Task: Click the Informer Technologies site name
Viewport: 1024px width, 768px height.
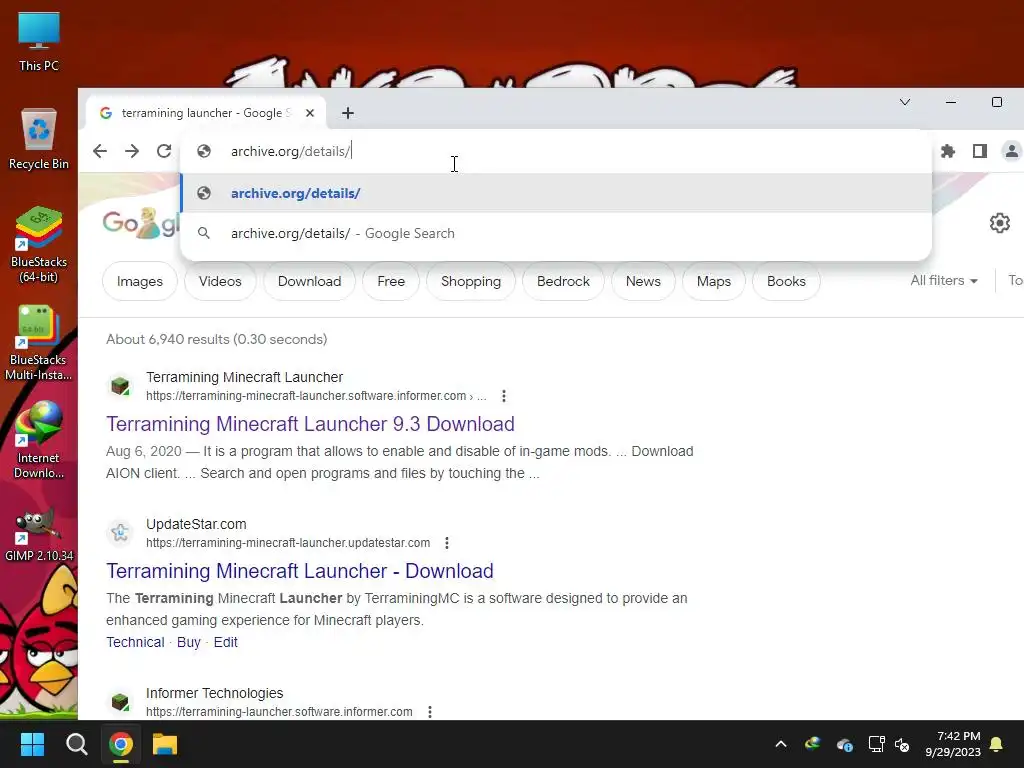Action: click(214, 693)
